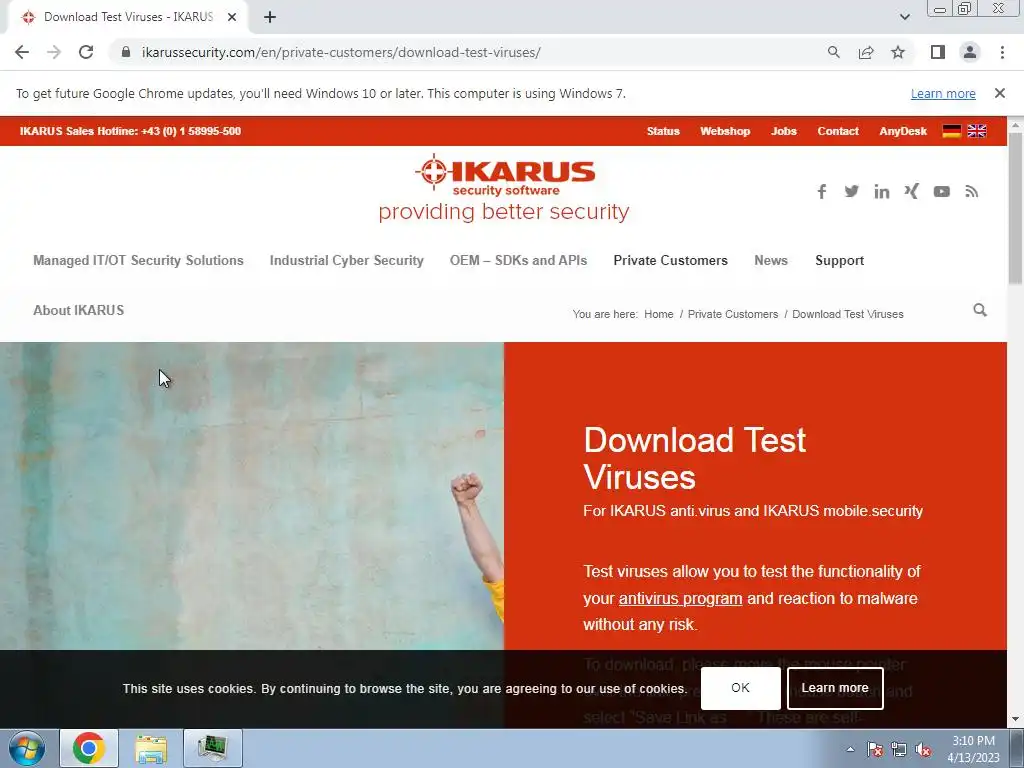Screen dimensions: 1024x768
Task: Open the IKARUS YouTube icon
Action: [x=942, y=191]
